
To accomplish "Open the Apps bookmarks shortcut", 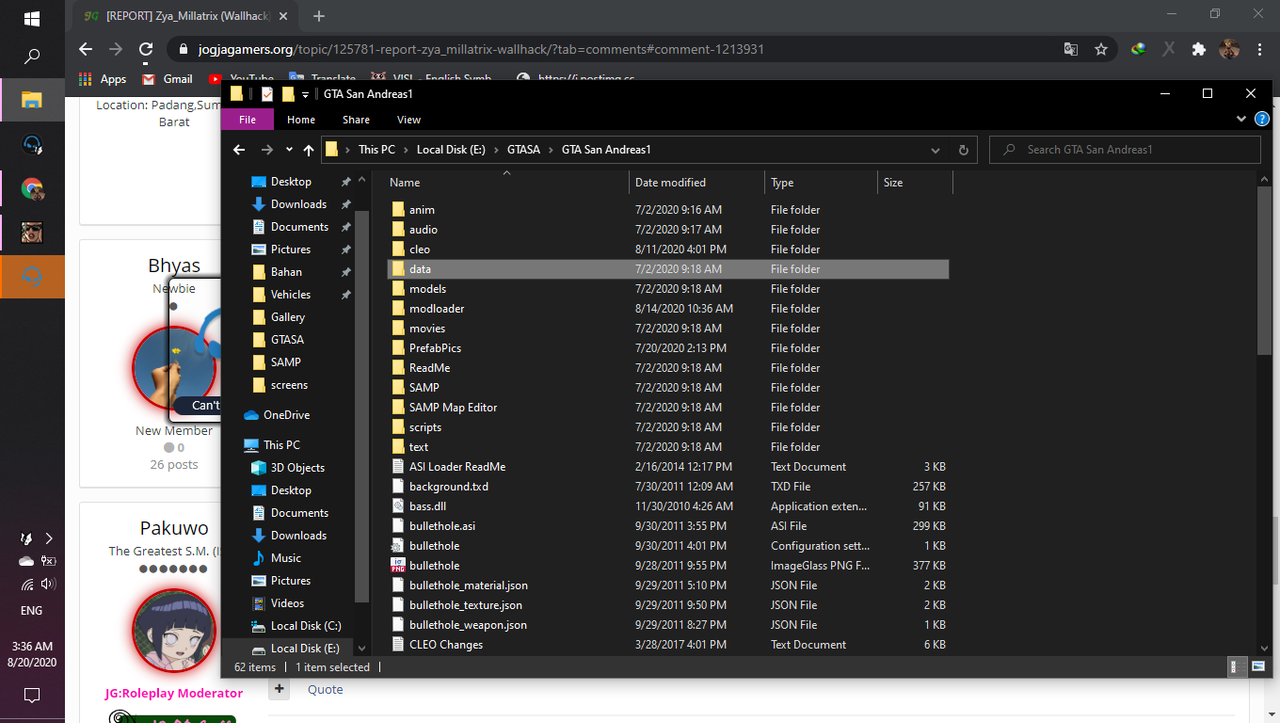I will [103, 79].
